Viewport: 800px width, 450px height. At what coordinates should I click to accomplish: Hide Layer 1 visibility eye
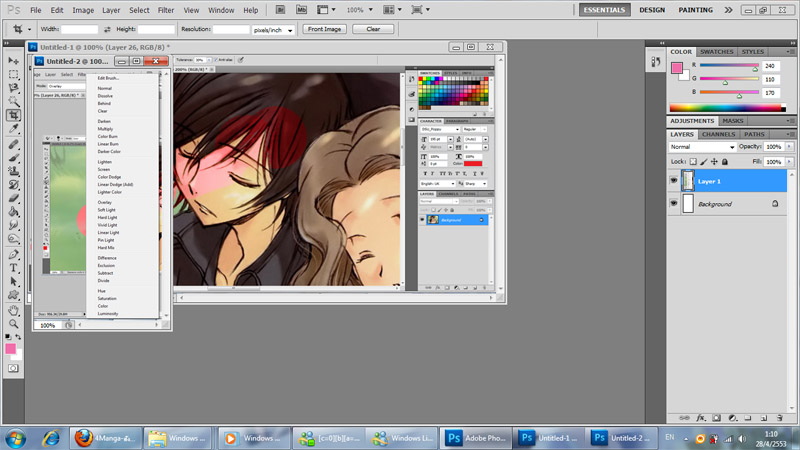pyautogui.click(x=673, y=181)
